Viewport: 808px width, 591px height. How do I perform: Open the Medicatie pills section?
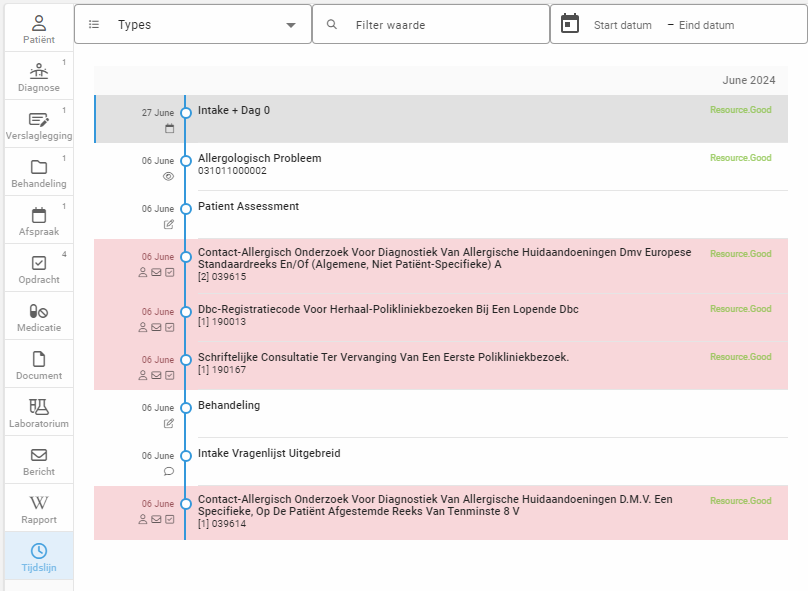click(38, 316)
